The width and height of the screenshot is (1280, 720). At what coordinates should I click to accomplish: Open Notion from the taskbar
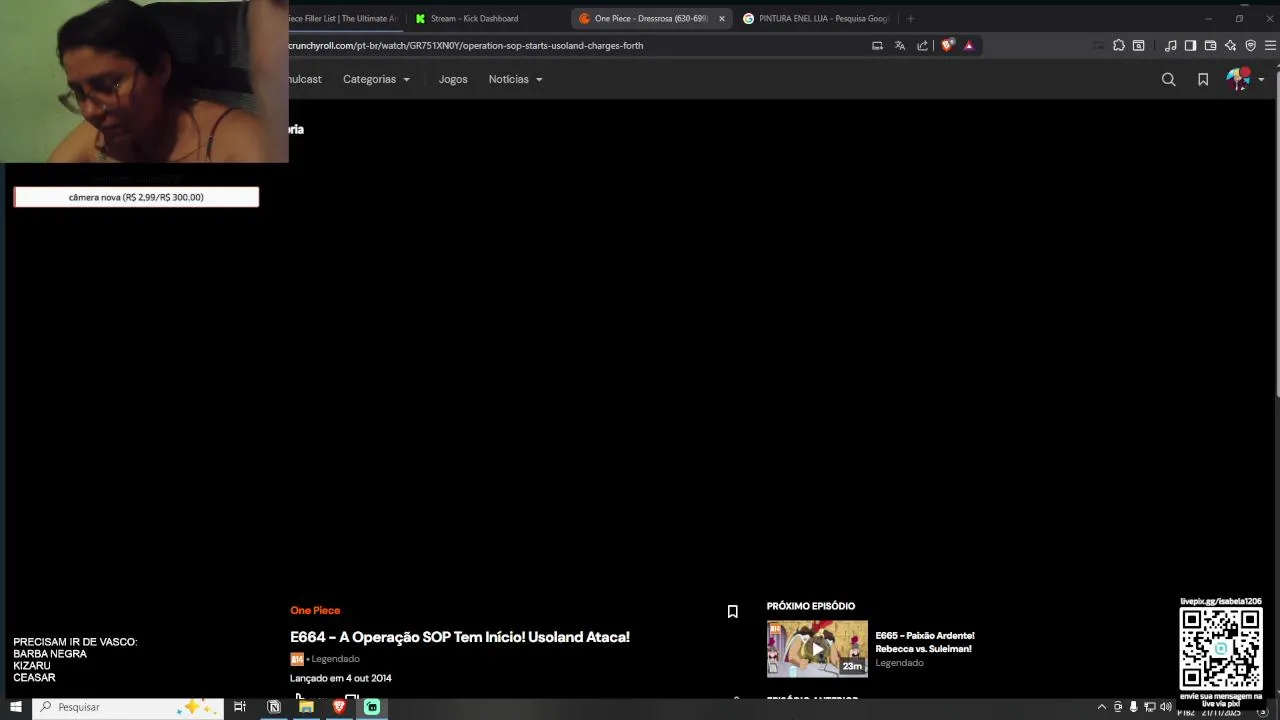274,707
